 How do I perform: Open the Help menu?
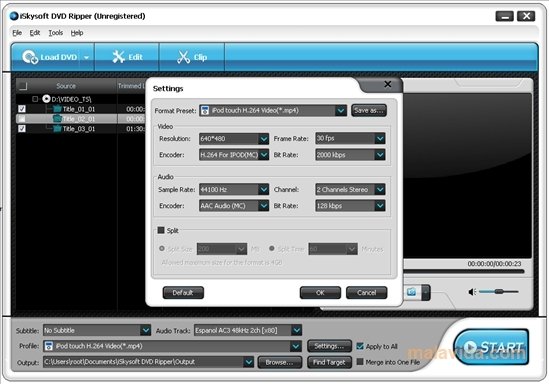point(77,33)
